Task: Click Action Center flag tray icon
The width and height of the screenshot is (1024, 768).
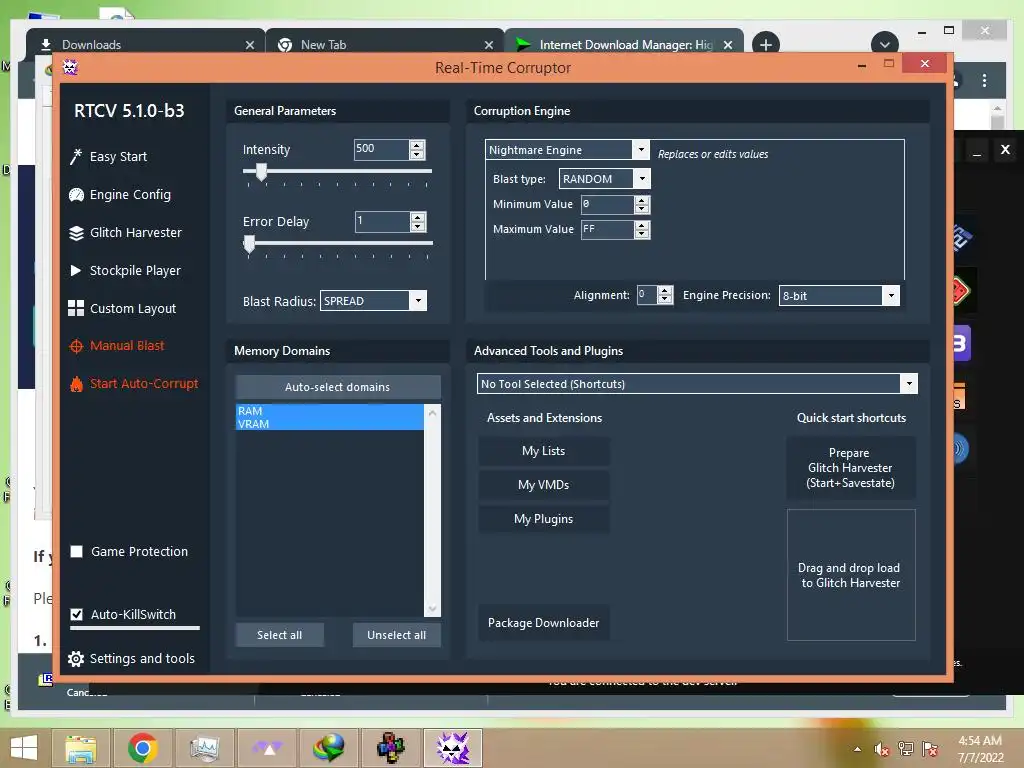Action: coord(930,749)
